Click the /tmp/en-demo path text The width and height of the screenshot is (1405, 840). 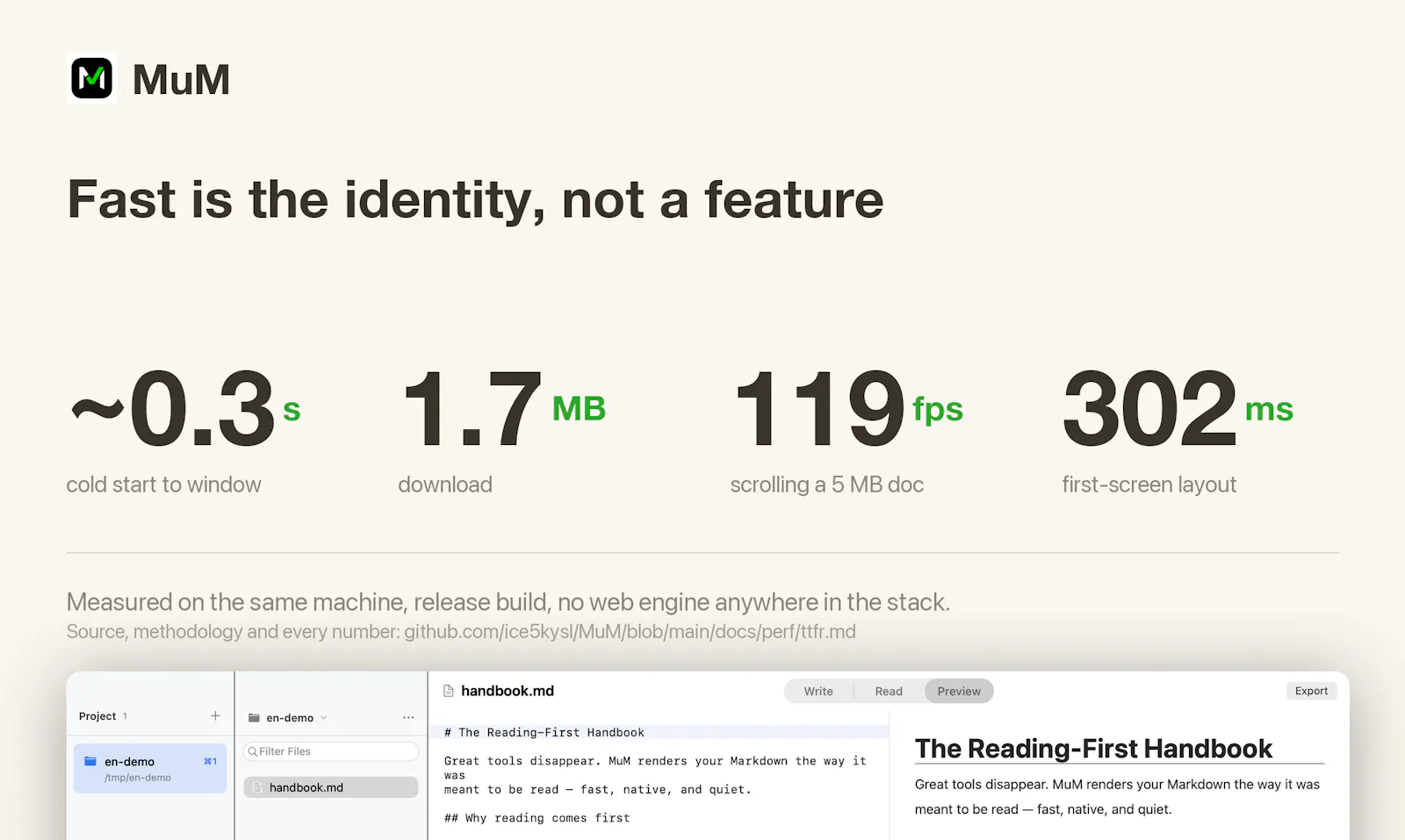[x=138, y=778]
